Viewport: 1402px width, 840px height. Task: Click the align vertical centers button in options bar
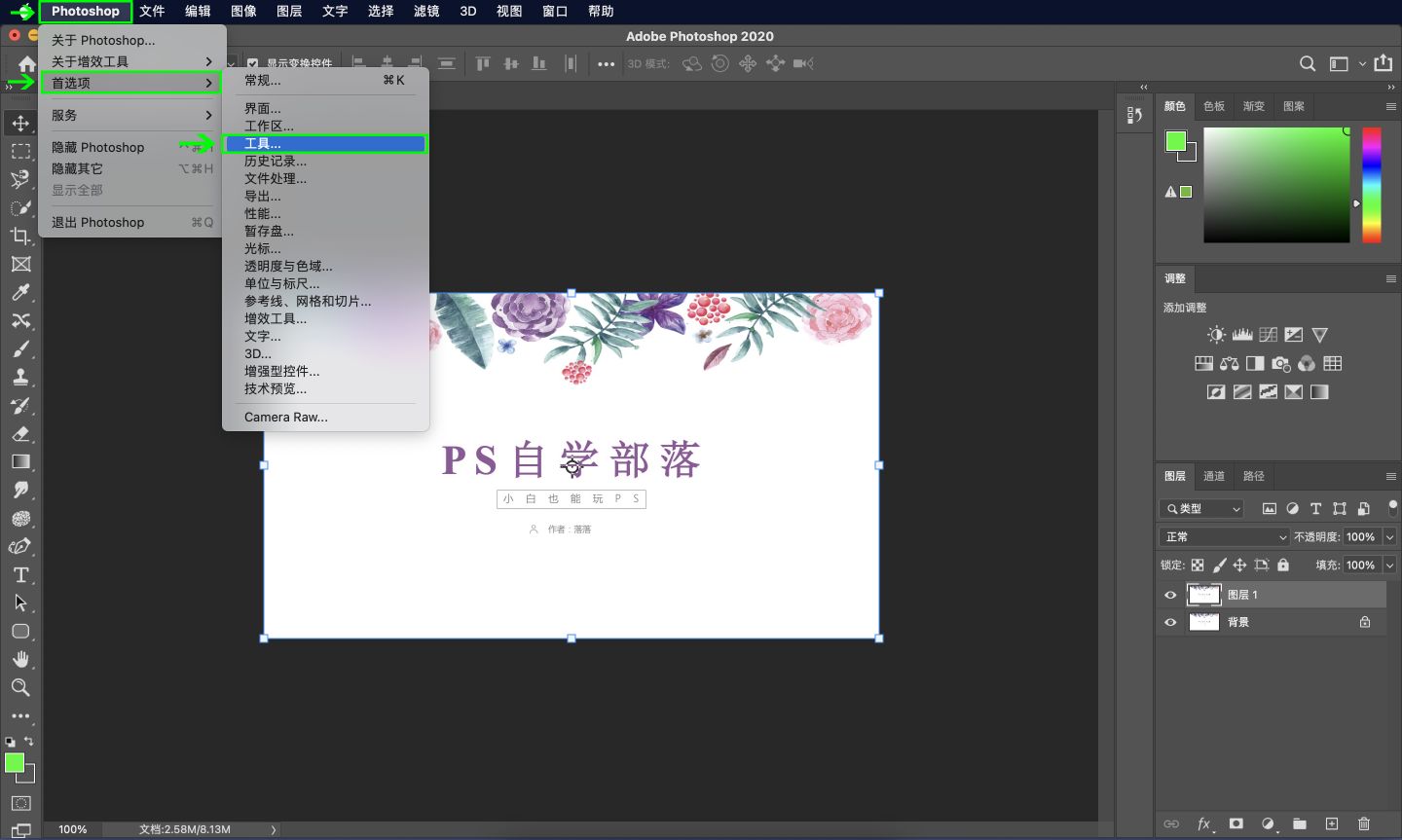pyautogui.click(x=510, y=63)
